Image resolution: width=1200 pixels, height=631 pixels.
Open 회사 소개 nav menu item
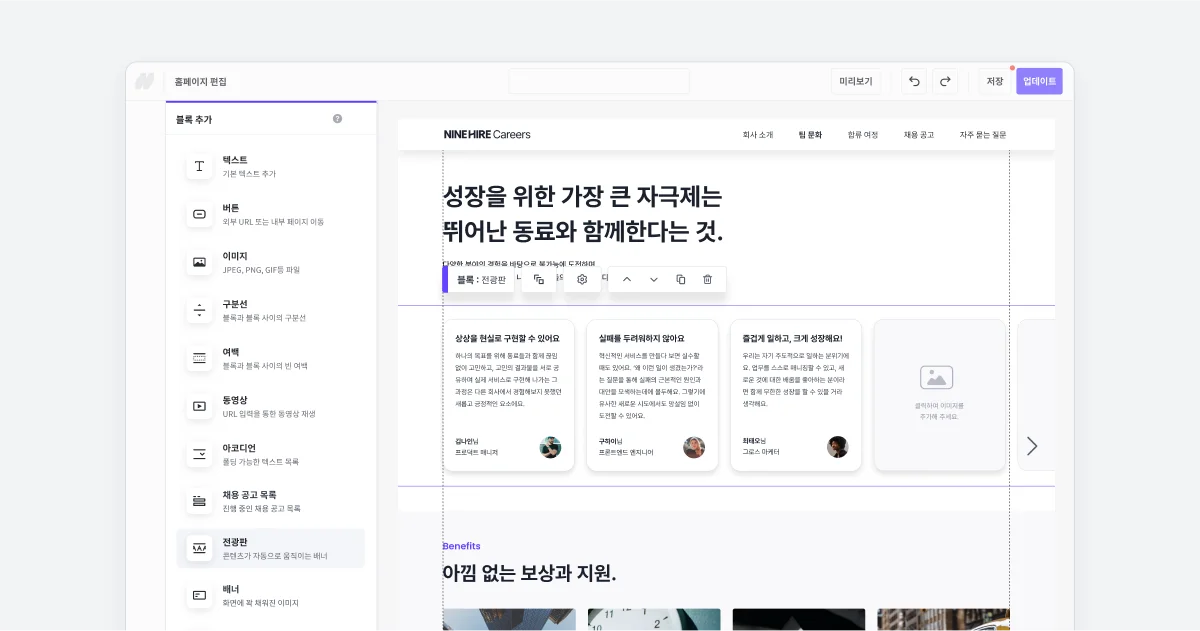click(757, 135)
